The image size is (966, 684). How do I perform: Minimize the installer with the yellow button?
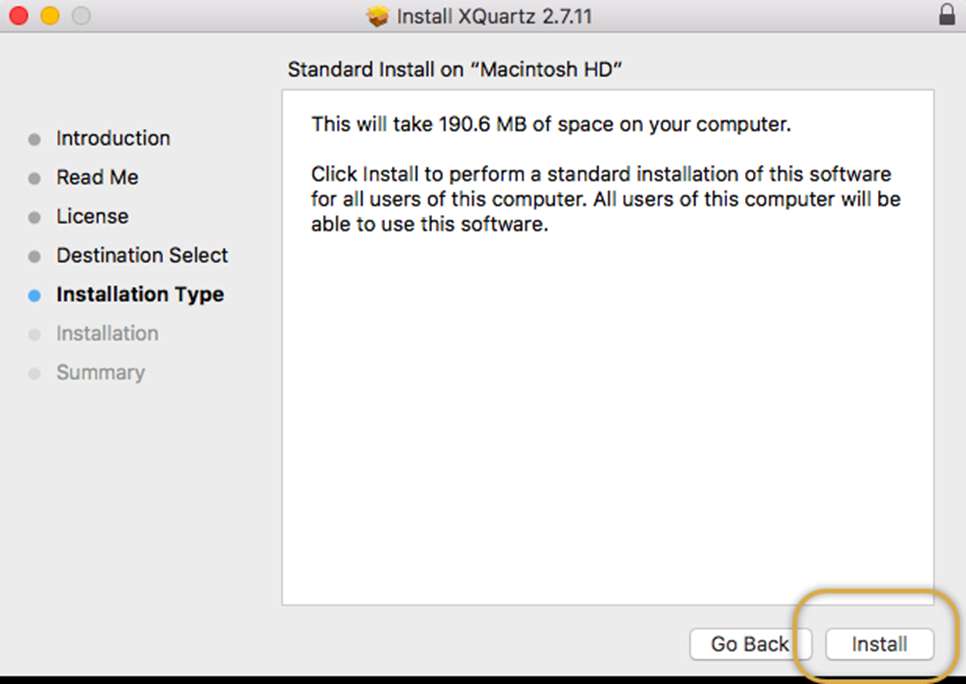pyautogui.click(x=49, y=16)
